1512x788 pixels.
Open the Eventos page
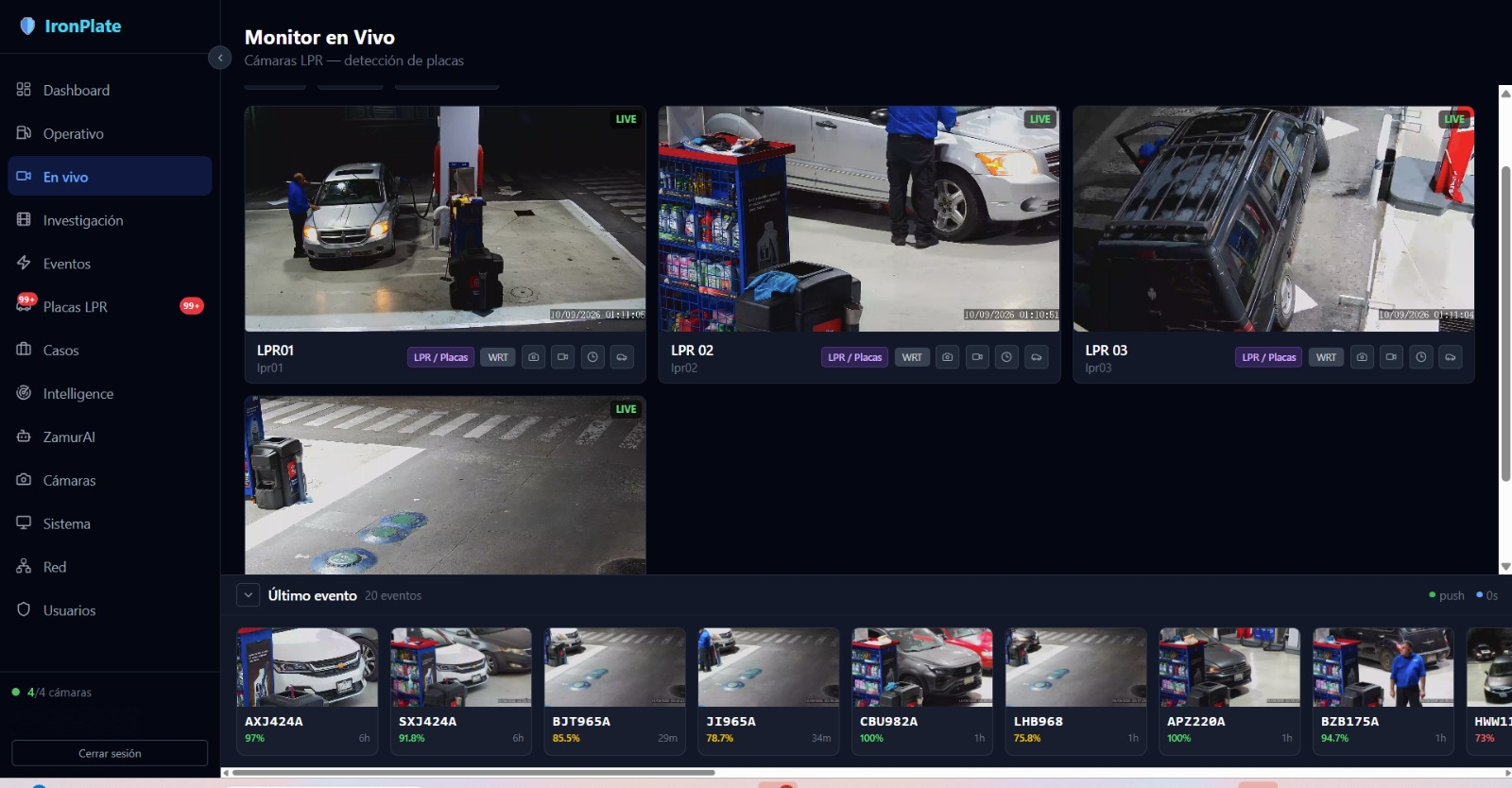pos(110,264)
